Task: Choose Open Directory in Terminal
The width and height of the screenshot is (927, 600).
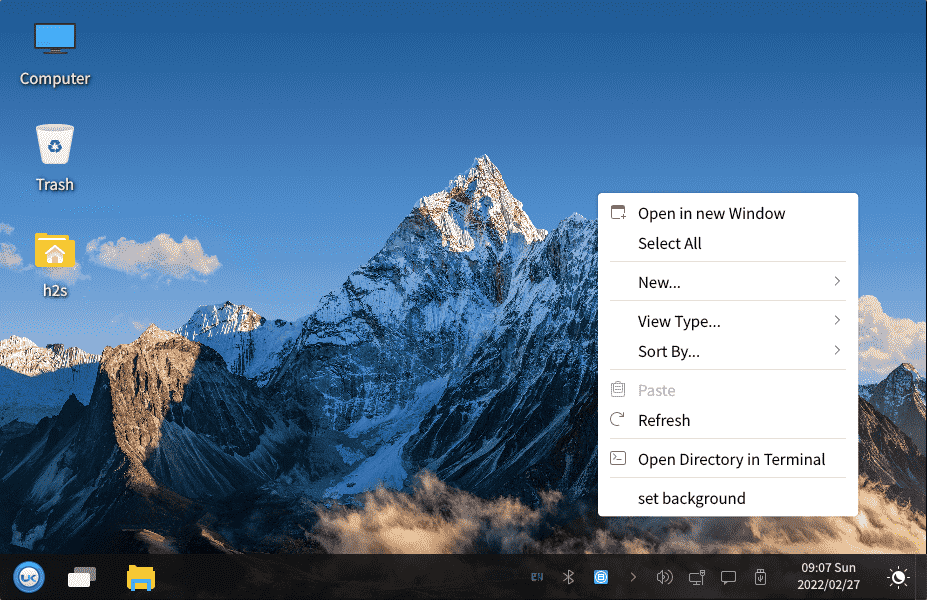Action: click(728, 459)
